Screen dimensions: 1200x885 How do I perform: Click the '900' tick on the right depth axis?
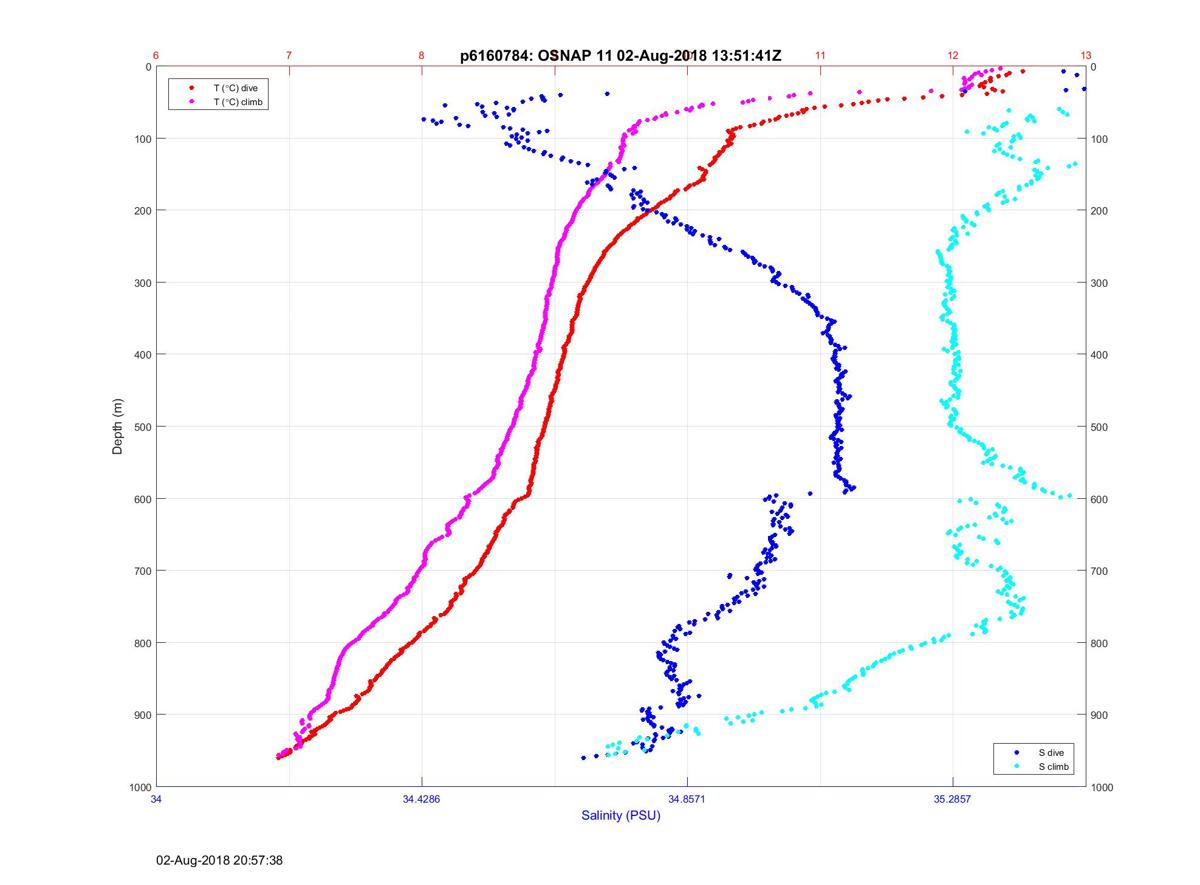(1100, 715)
